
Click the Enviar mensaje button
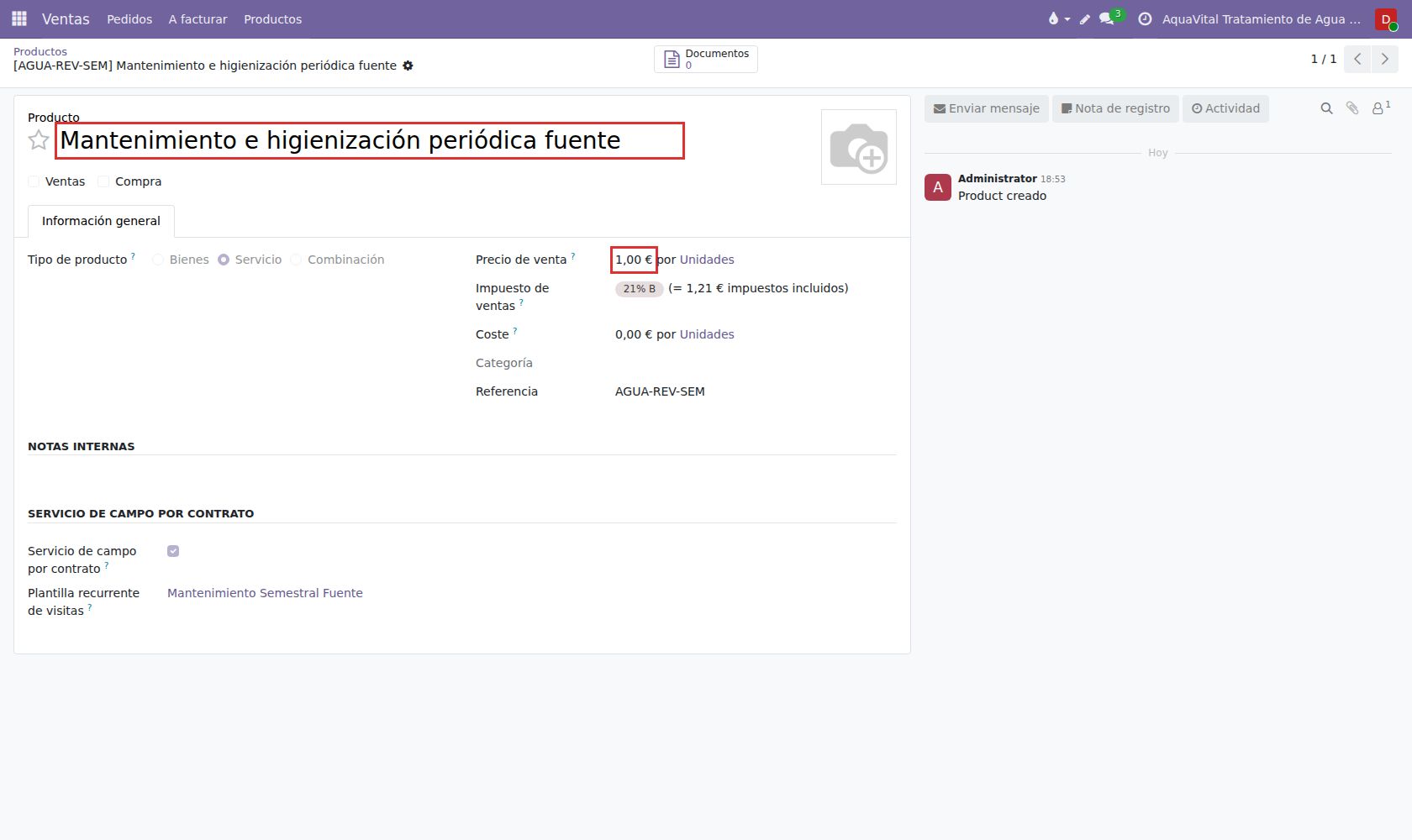(x=987, y=108)
